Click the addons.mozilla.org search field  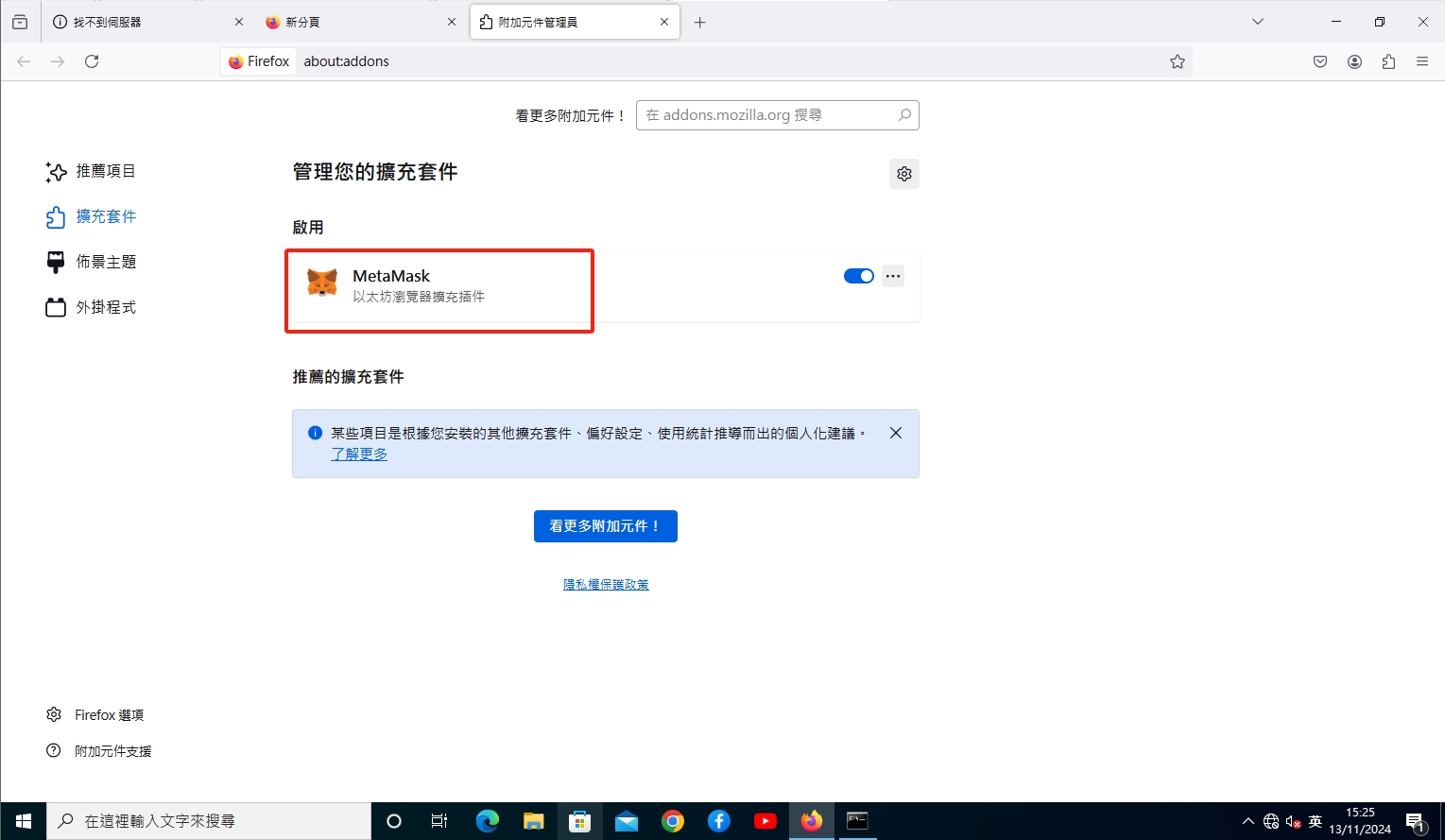[777, 115]
